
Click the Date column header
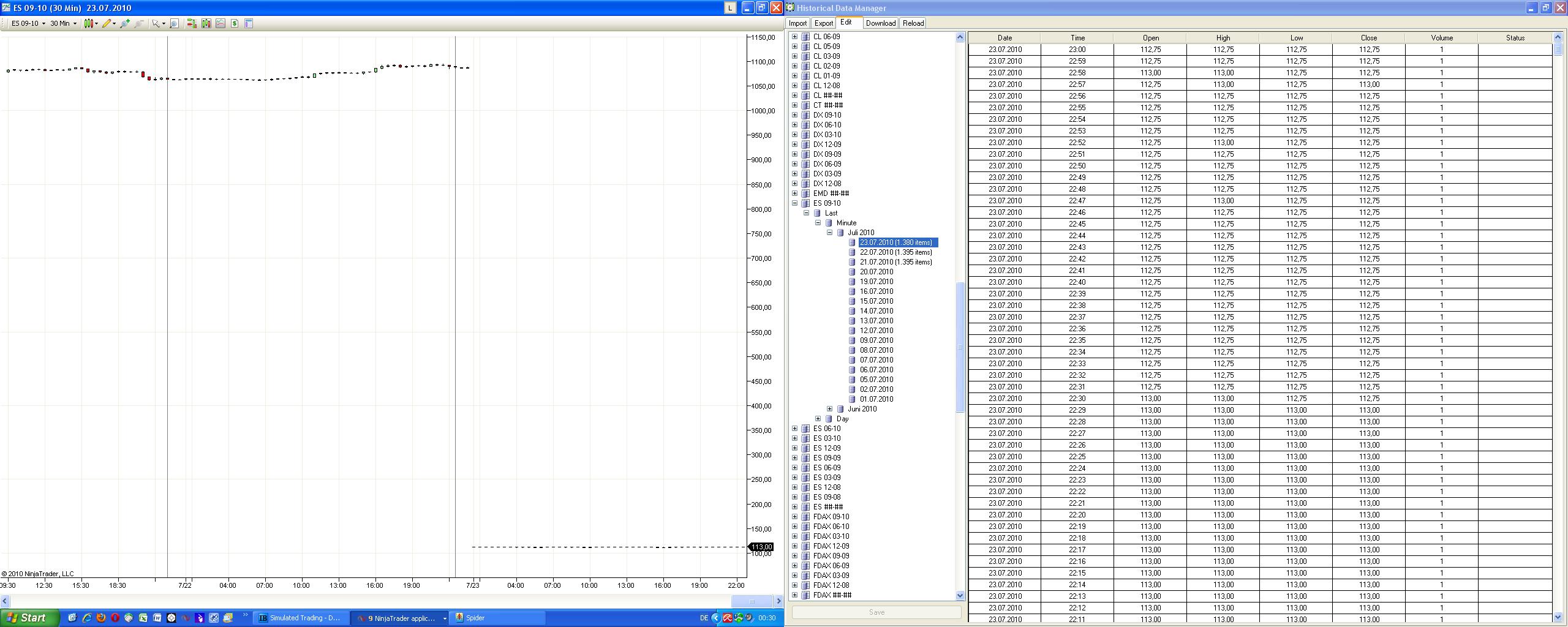point(1005,38)
